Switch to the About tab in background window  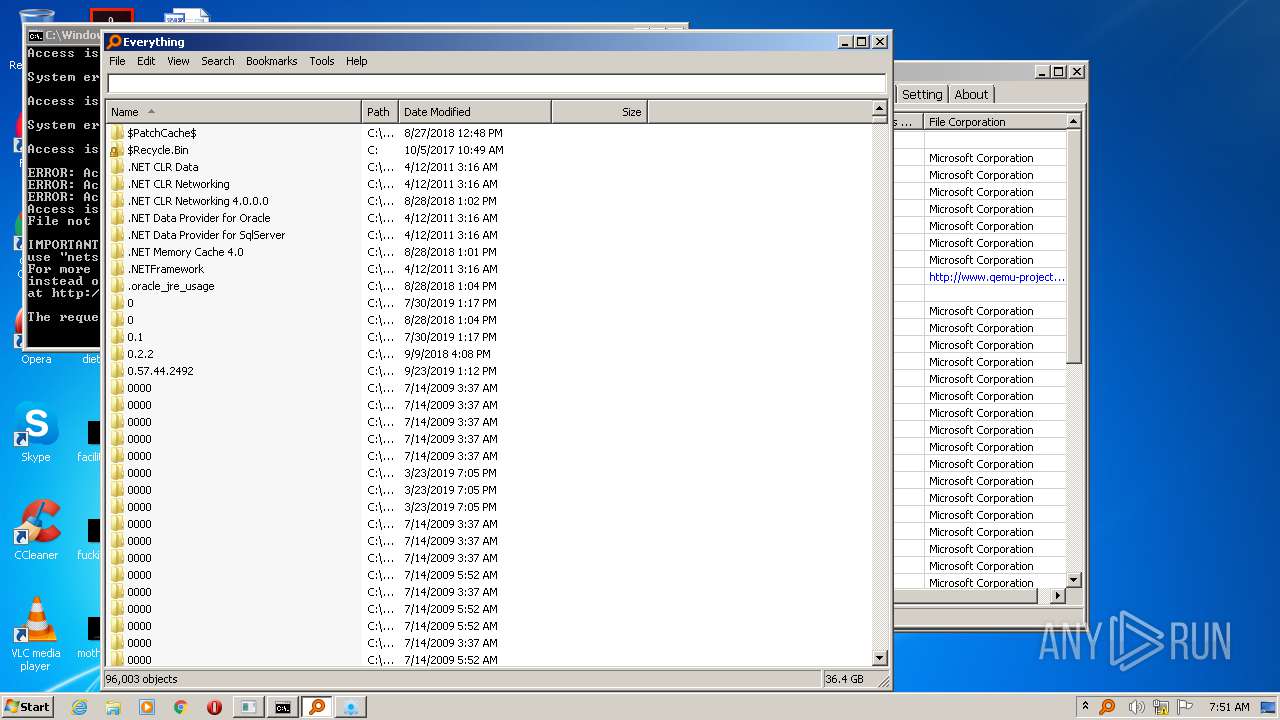click(971, 94)
